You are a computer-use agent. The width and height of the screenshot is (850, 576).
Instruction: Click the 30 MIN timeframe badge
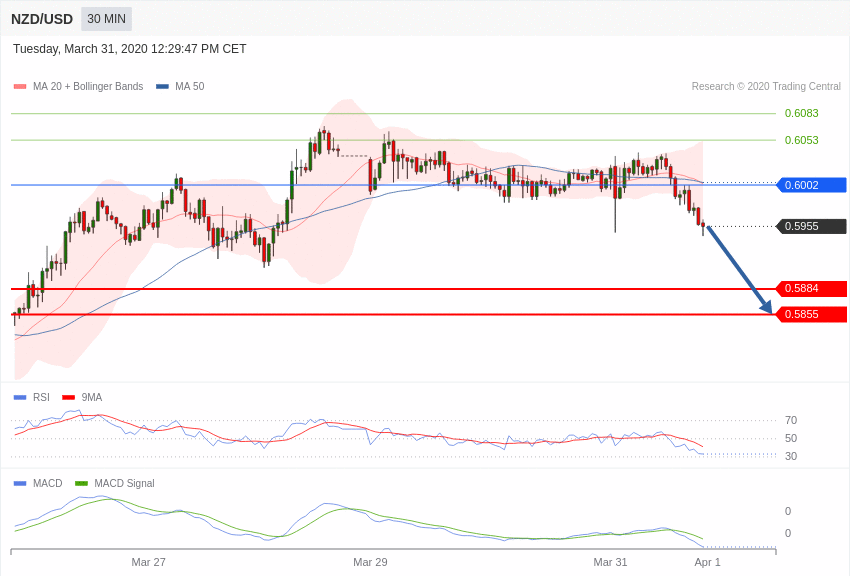(106, 19)
